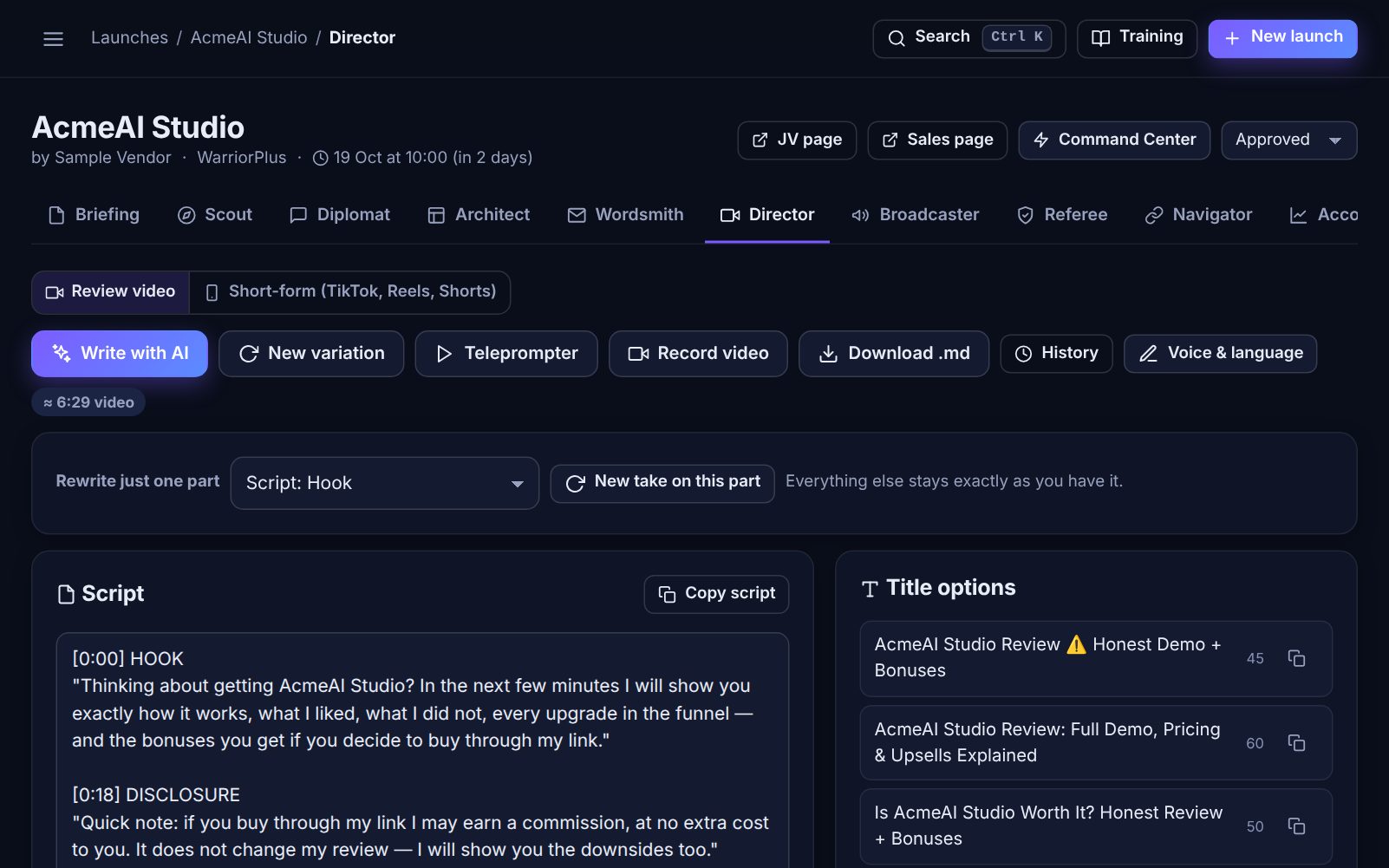Open Voice & language settings
The width and height of the screenshot is (1389, 868).
1220,354
